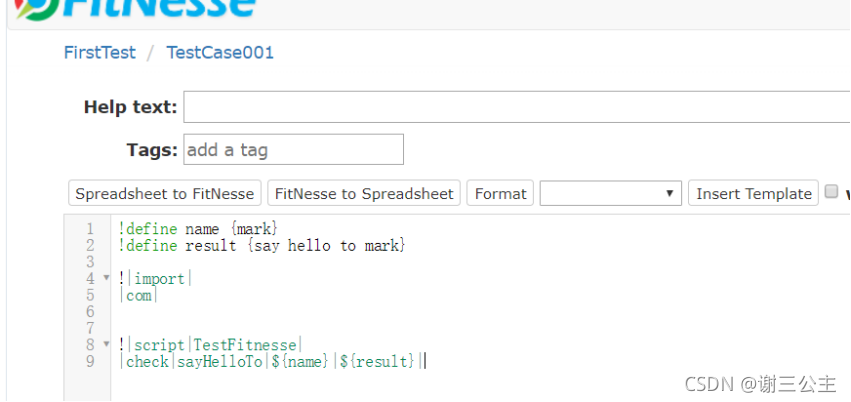851x402 pixels.
Task: Click the add a tag field
Action: click(x=294, y=149)
